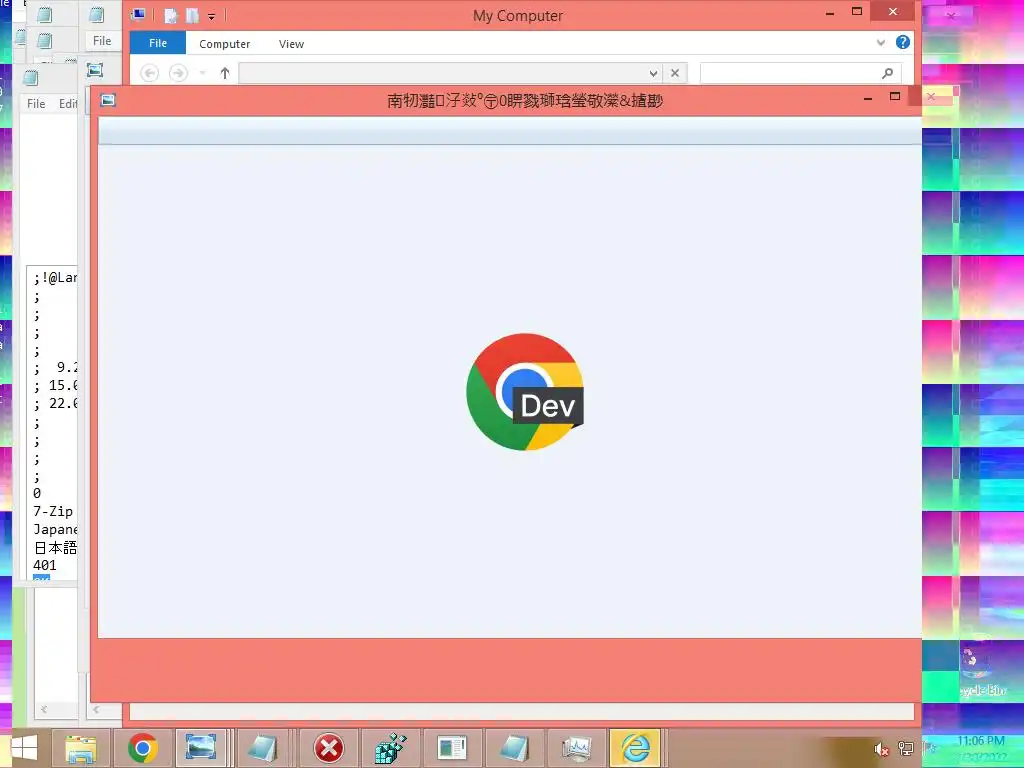1024x768 pixels.
Task: Click the muted speaker volume tray icon
Action: coord(881,749)
